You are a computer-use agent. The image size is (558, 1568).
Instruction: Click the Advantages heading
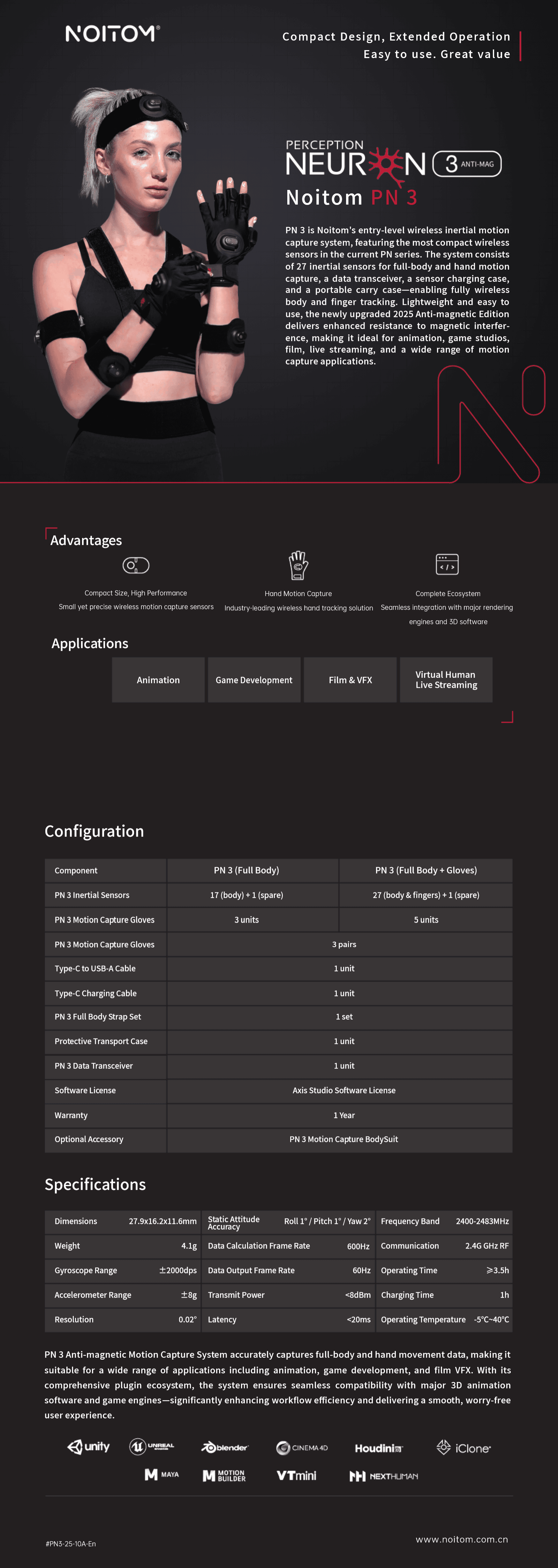86,541
